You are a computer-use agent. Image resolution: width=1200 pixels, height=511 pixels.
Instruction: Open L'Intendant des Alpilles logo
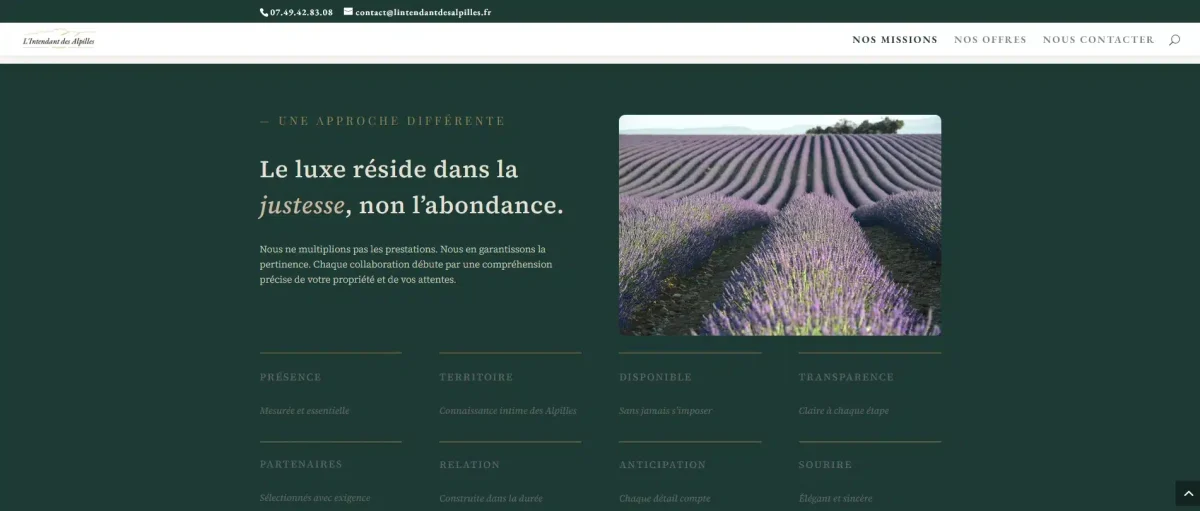click(x=59, y=40)
